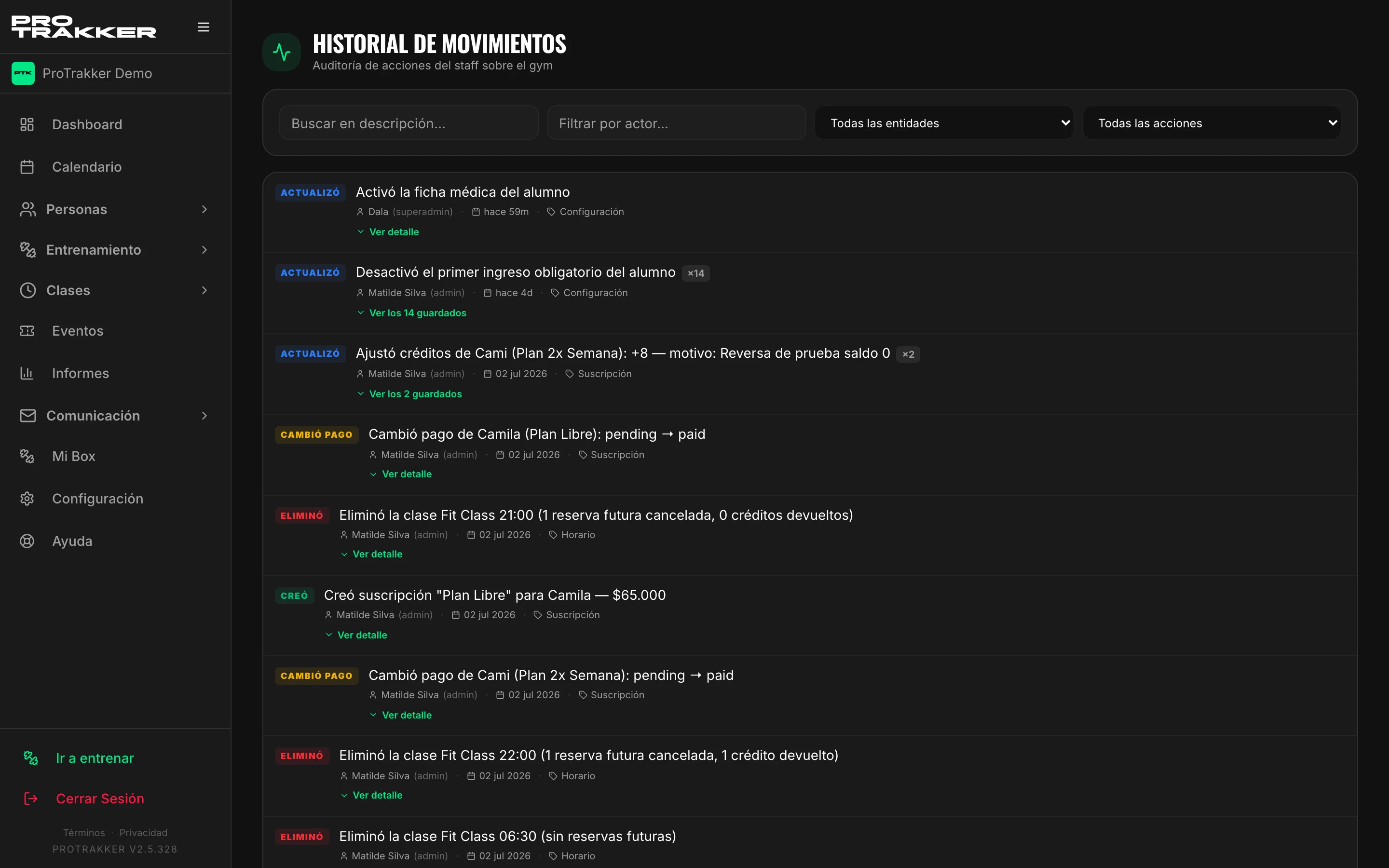Screen dimensions: 1389x868
Task: Click the user icon in Creó suscripción Plan Libre row
Action: (x=328, y=615)
